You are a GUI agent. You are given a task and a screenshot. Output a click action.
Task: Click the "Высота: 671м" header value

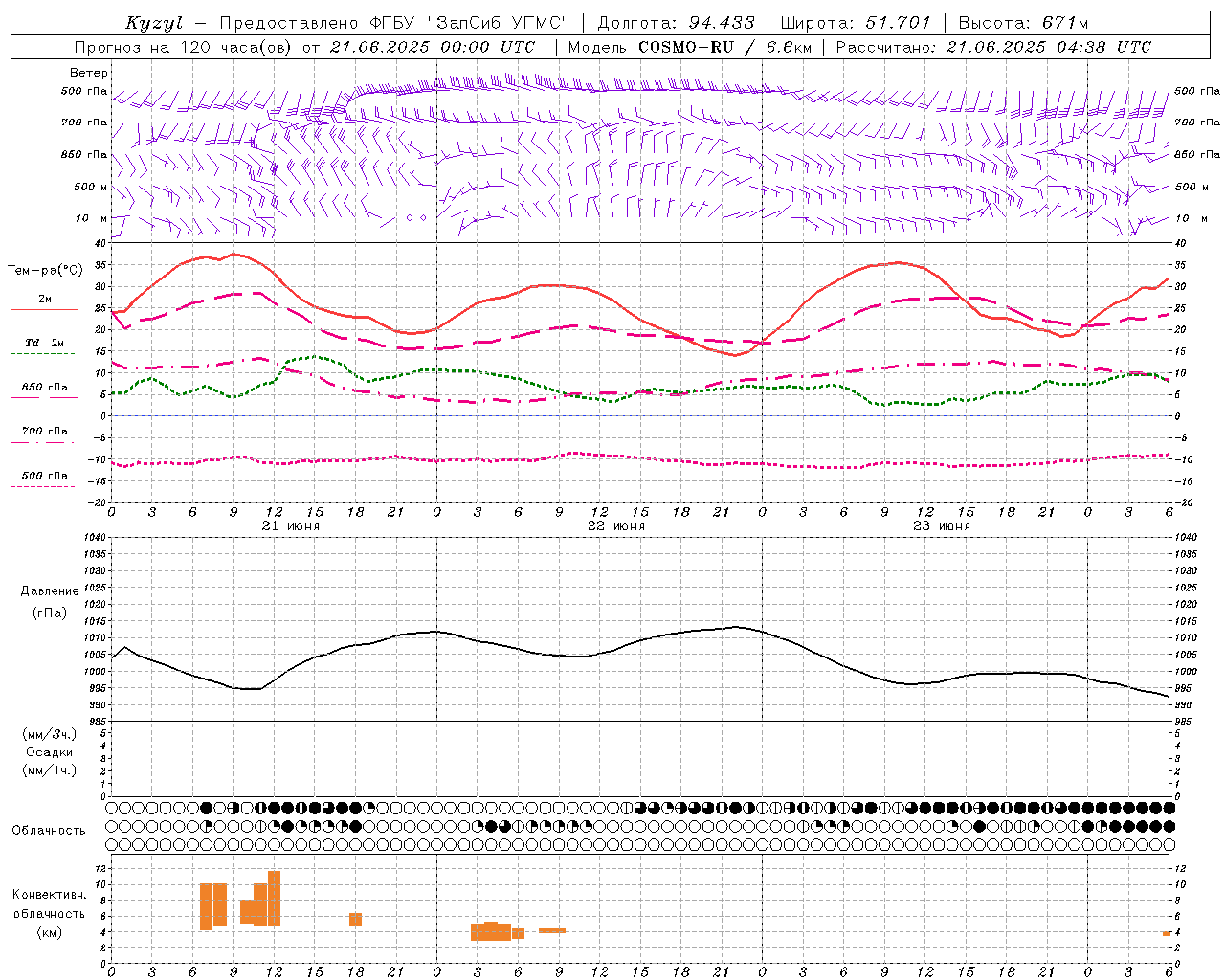tap(1023, 23)
